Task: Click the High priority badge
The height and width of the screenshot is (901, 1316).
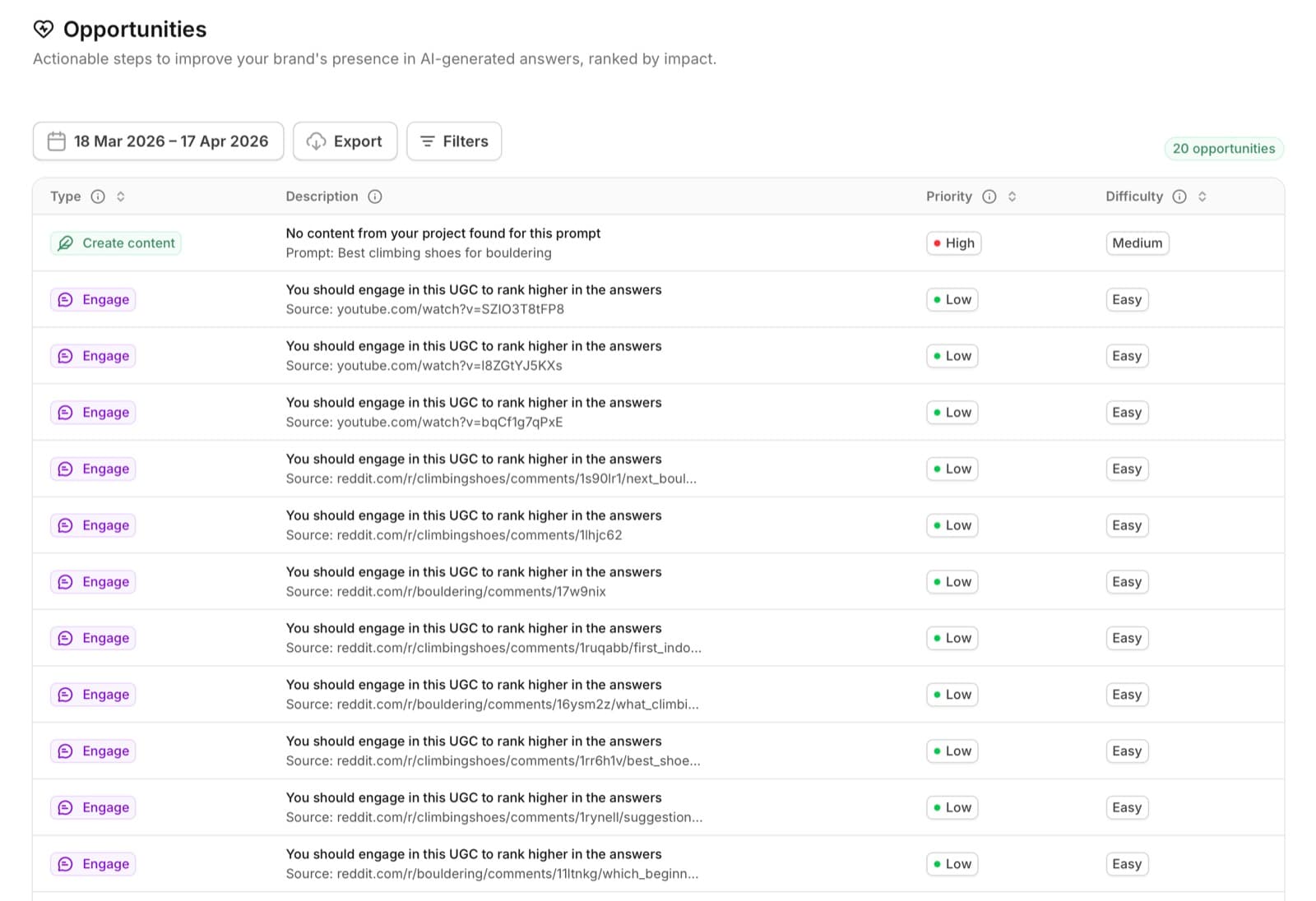Action: (953, 243)
